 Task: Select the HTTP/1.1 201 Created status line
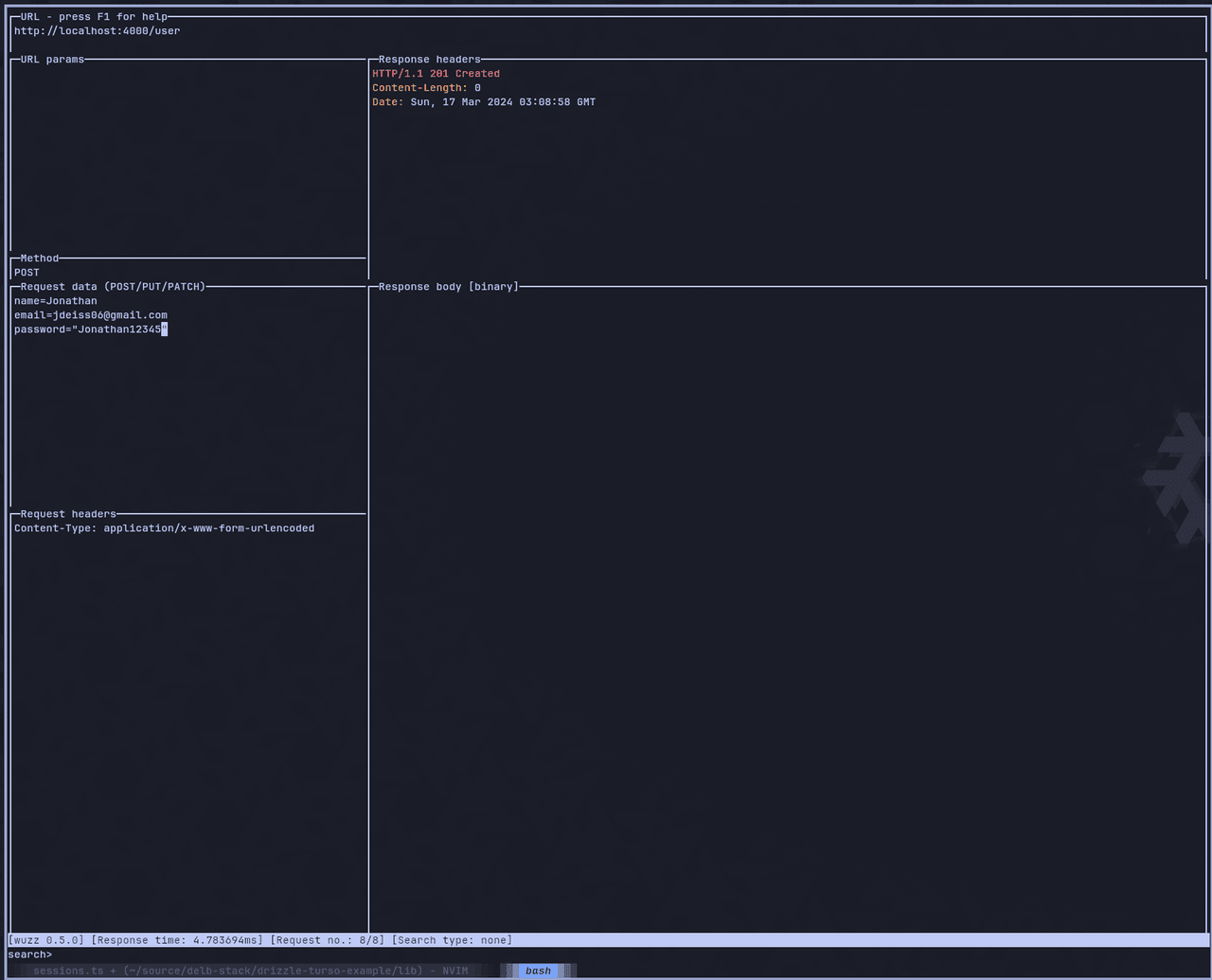(x=436, y=74)
